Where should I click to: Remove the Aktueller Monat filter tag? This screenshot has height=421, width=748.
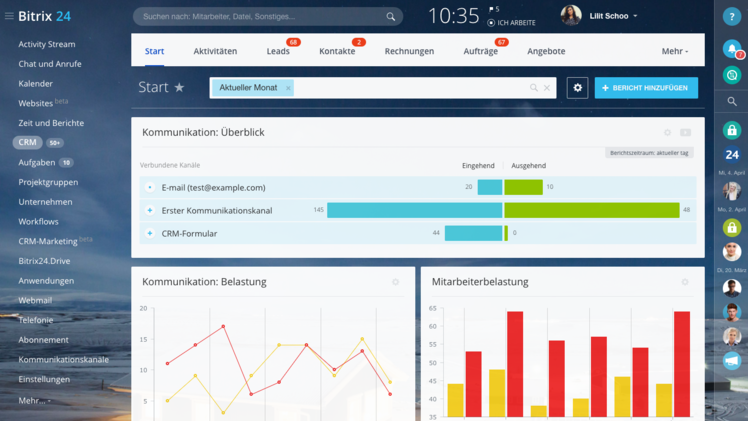pos(288,88)
